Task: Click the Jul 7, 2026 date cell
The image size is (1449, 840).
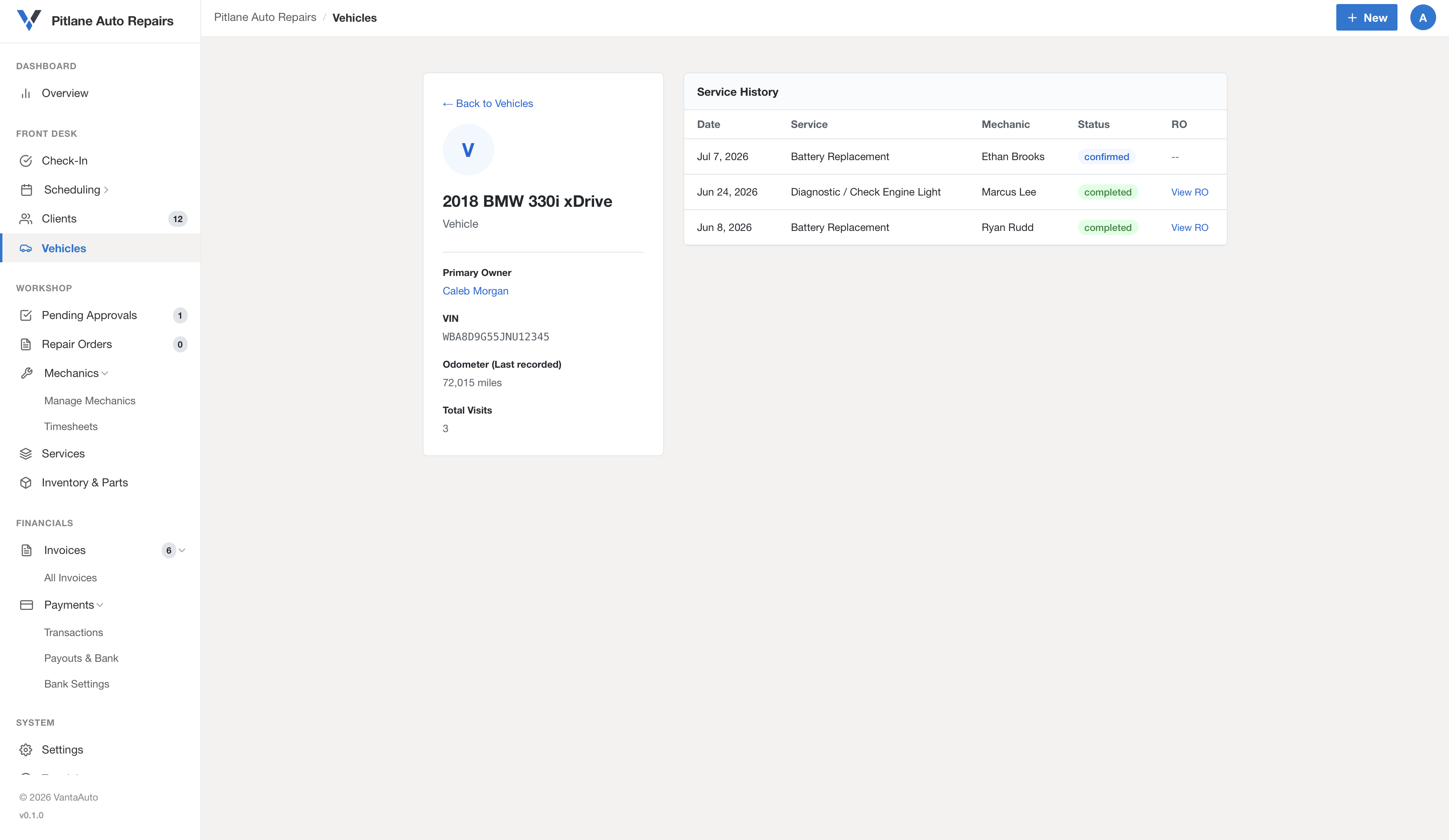Action: (722, 157)
